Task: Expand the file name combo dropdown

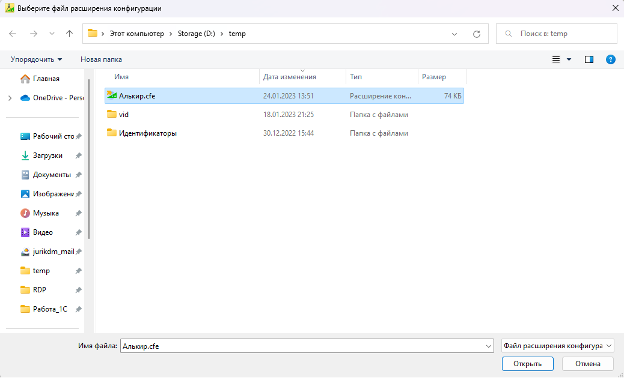Action: point(488,346)
